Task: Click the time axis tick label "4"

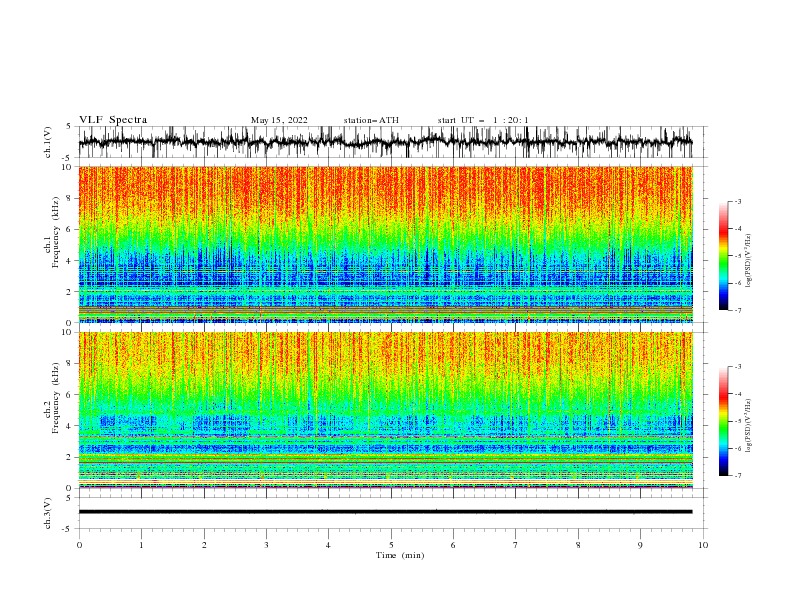Action: tap(328, 545)
